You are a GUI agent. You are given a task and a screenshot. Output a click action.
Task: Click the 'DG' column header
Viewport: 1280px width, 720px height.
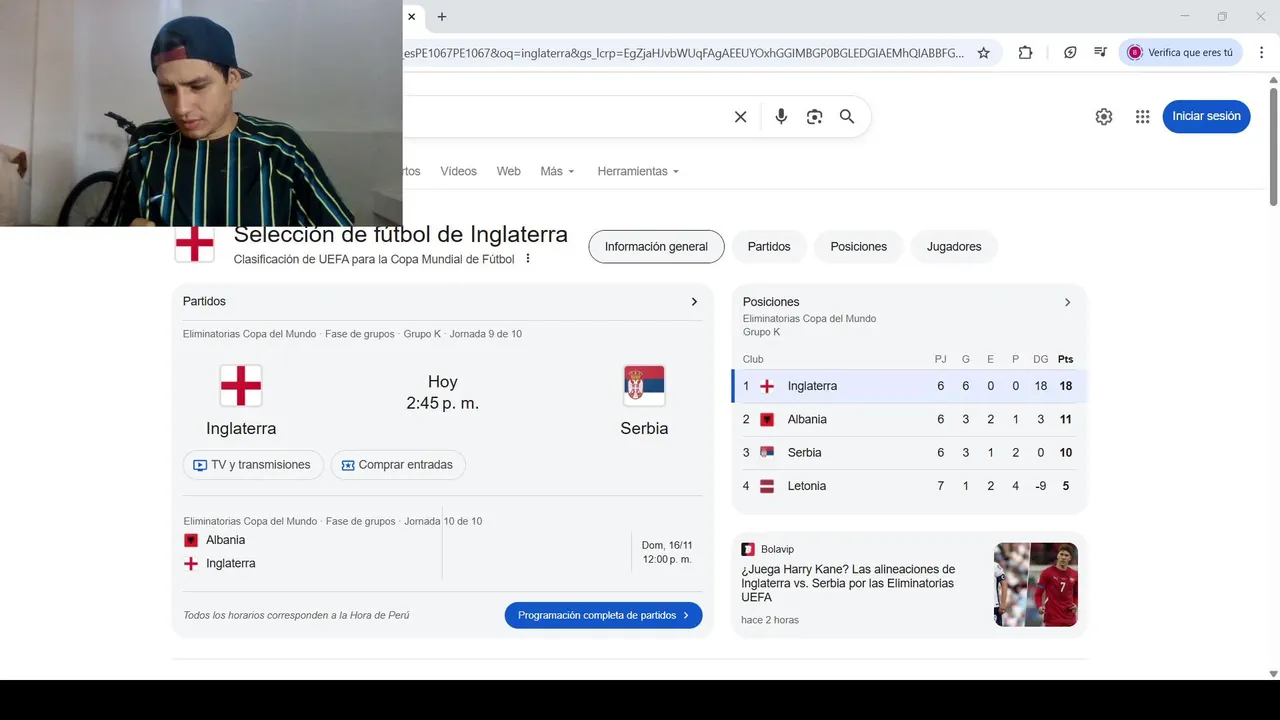(1041, 359)
